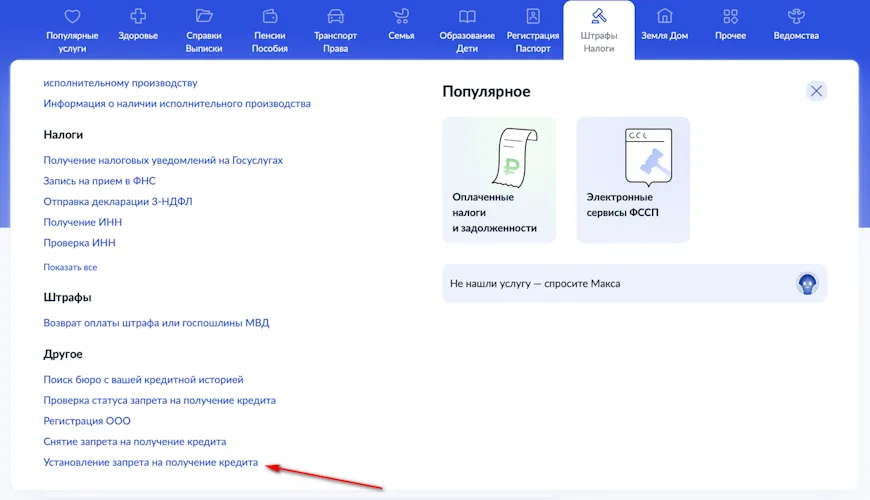Open Поиск бюро с вашей кредитной историей

pos(143,380)
